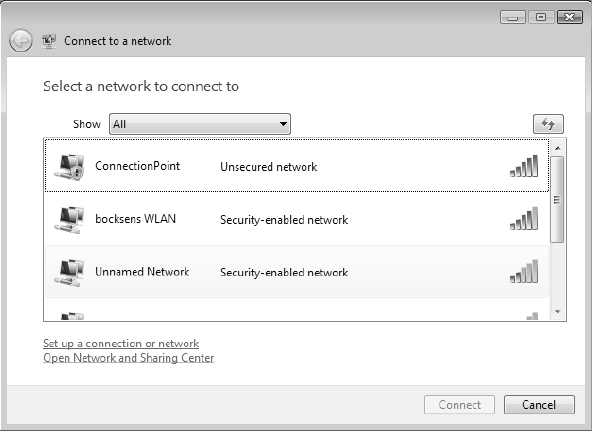Screen dimensions: 592x431
Task: Open Network and Sharing Center link
Action: [128, 358]
